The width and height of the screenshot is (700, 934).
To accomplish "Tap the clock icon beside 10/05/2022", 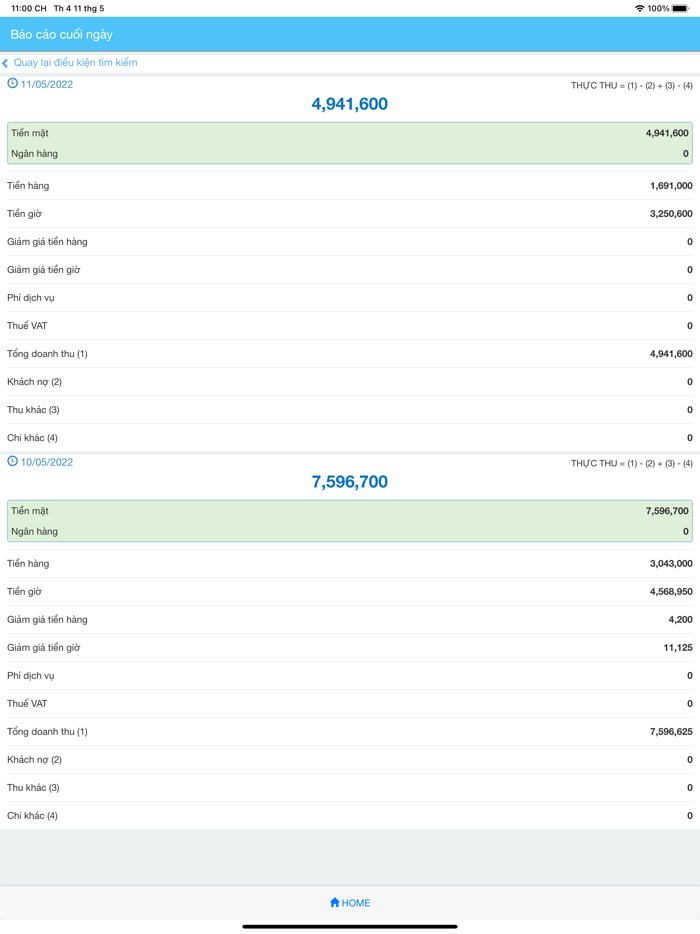I will (x=13, y=460).
